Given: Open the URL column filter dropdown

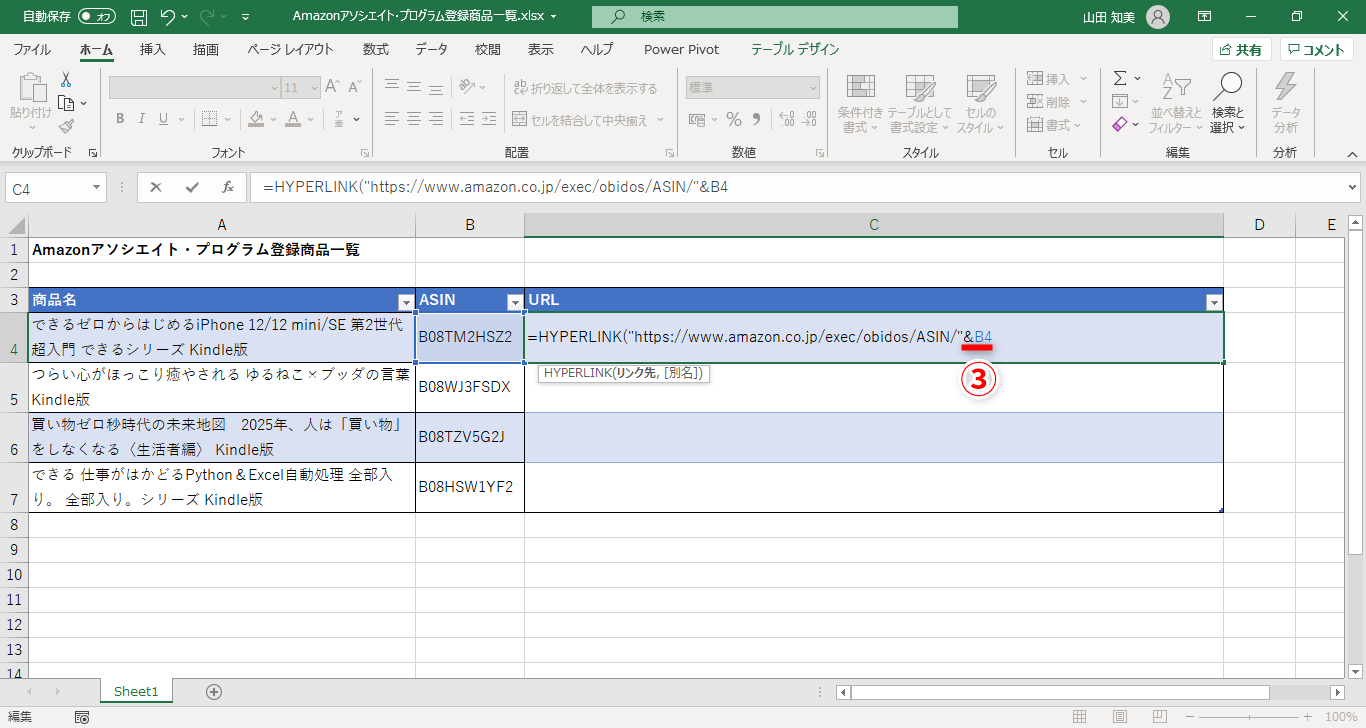Looking at the screenshot, I should 1214,302.
